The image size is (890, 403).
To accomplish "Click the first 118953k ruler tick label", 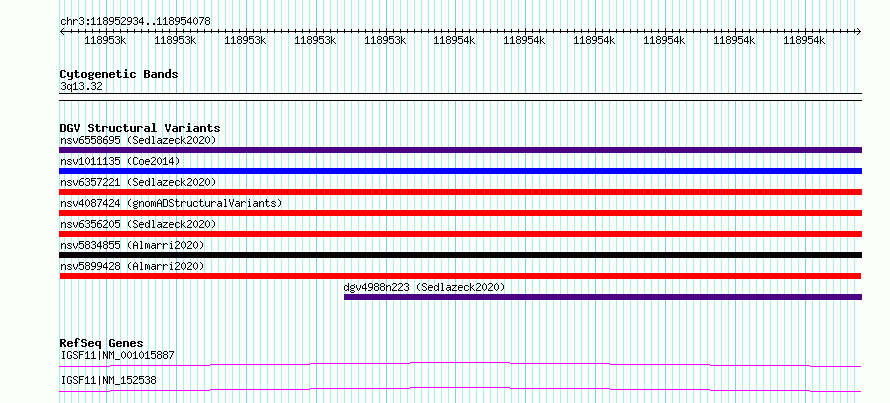I will [105, 40].
